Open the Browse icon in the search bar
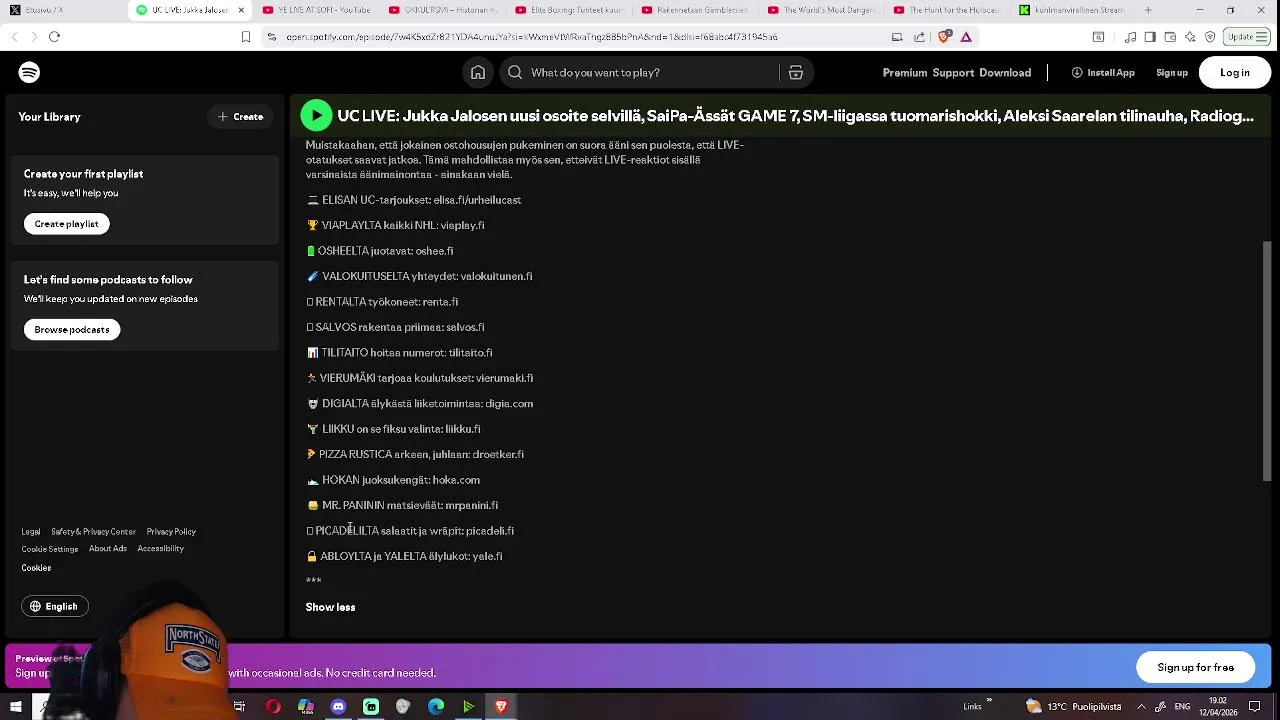Viewport: 1280px width, 720px height. 796,73
